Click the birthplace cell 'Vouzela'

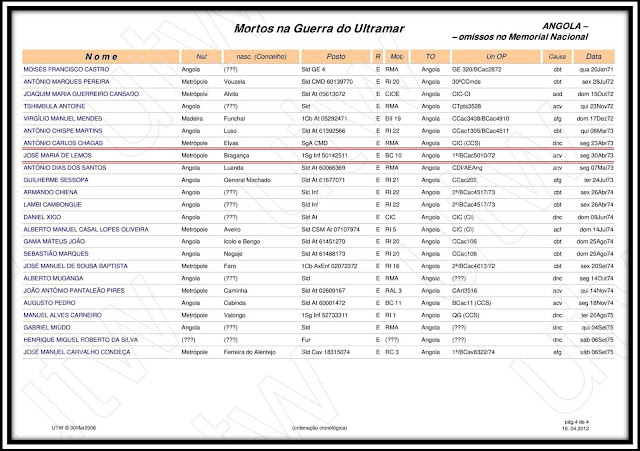[x=234, y=82]
